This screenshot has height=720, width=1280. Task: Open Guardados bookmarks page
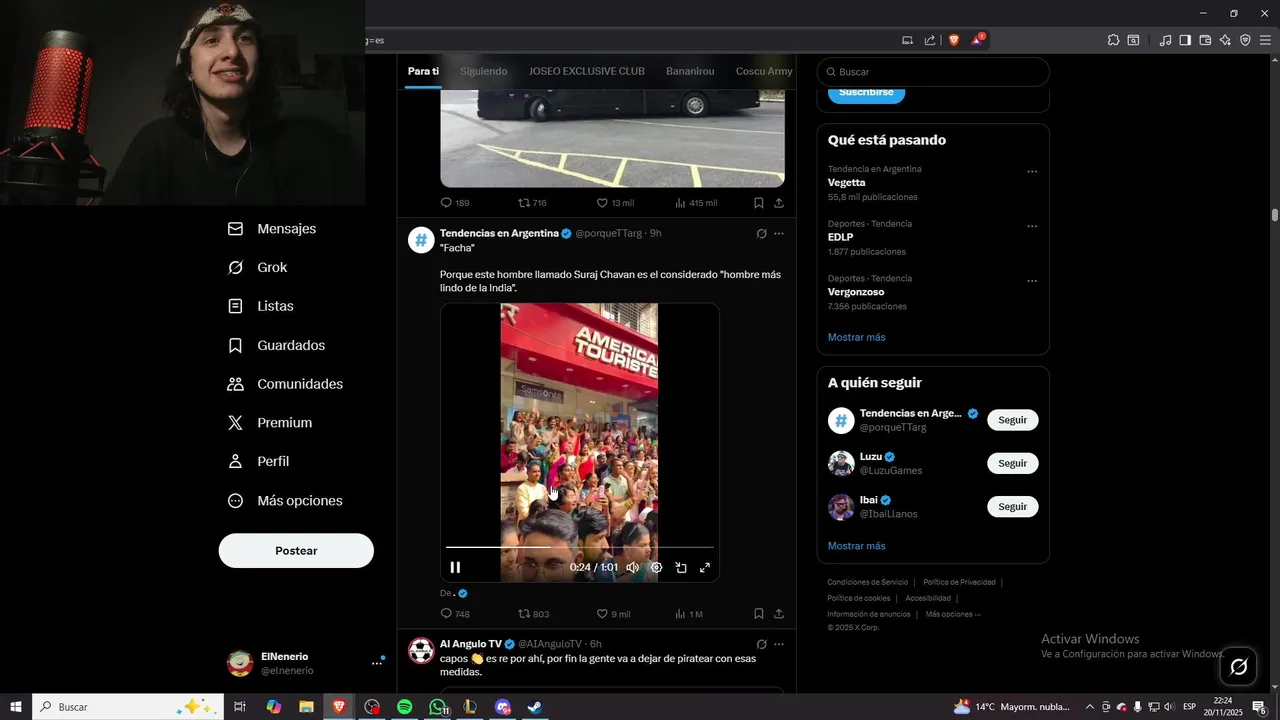[277, 346]
